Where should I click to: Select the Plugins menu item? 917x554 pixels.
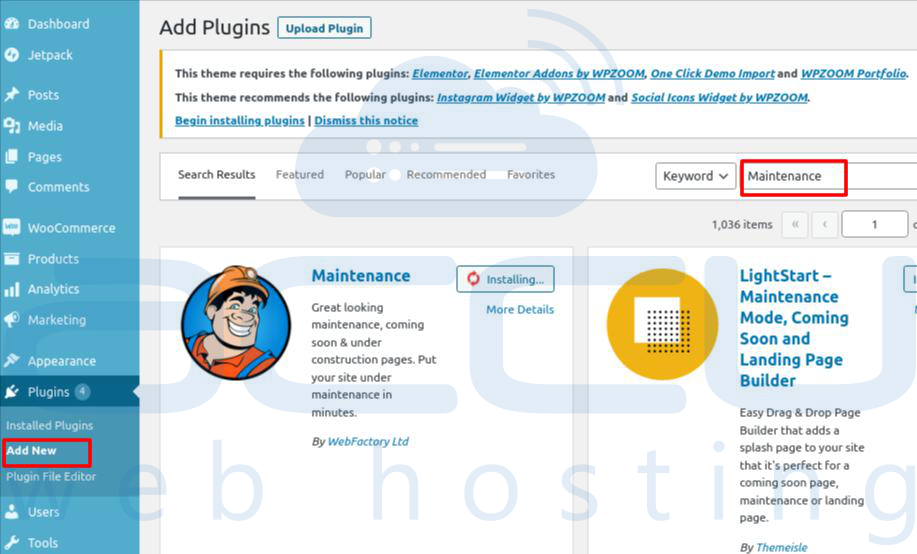click(x=49, y=392)
